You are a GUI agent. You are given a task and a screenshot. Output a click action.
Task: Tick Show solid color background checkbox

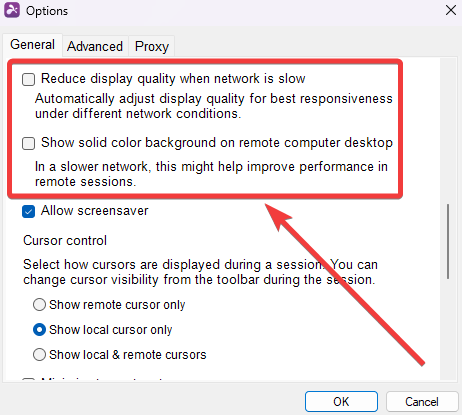click(x=28, y=143)
